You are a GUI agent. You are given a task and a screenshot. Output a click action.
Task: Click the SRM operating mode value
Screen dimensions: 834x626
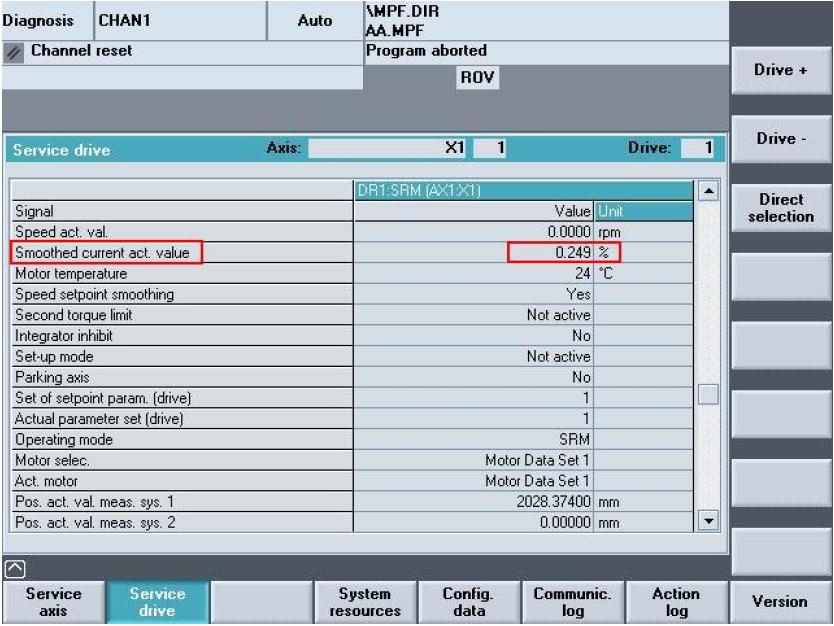pyautogui.click(x=574, y=439)
